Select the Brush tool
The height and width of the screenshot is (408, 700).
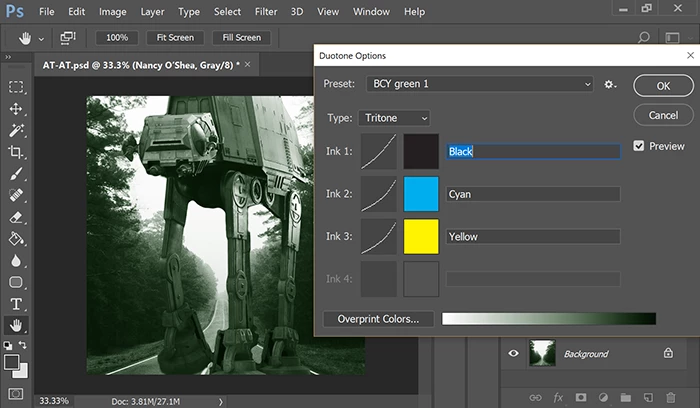[x=16, y=174]
